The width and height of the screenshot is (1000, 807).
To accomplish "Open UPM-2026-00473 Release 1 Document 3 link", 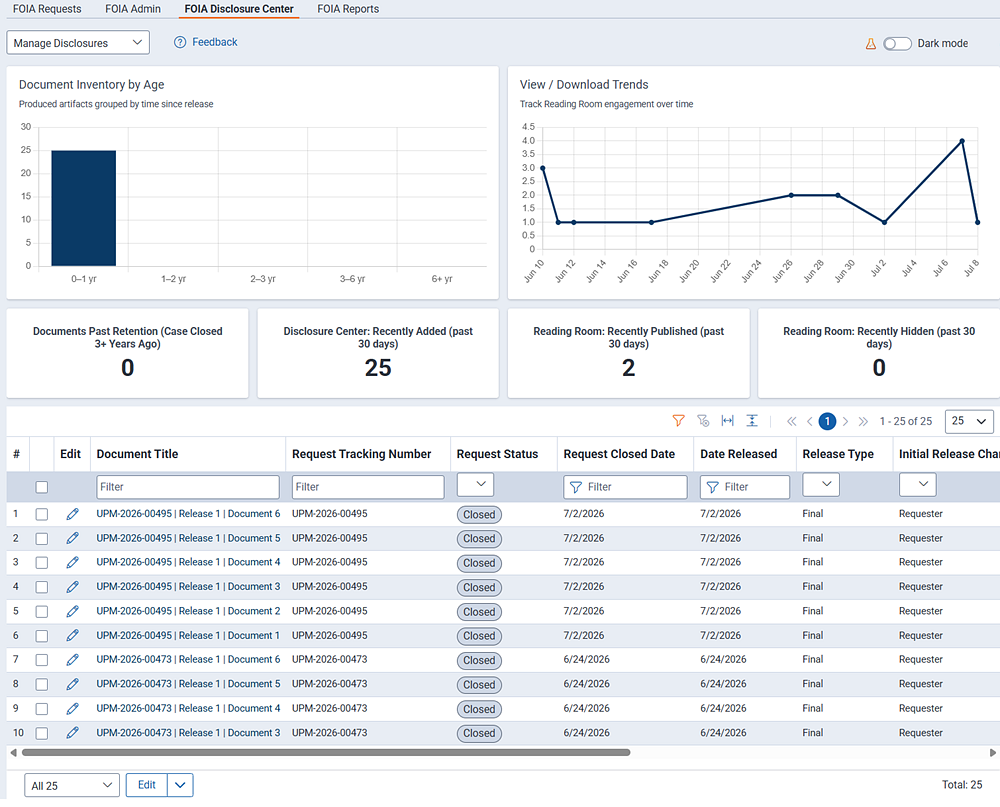I will click(x=188, y=733).
